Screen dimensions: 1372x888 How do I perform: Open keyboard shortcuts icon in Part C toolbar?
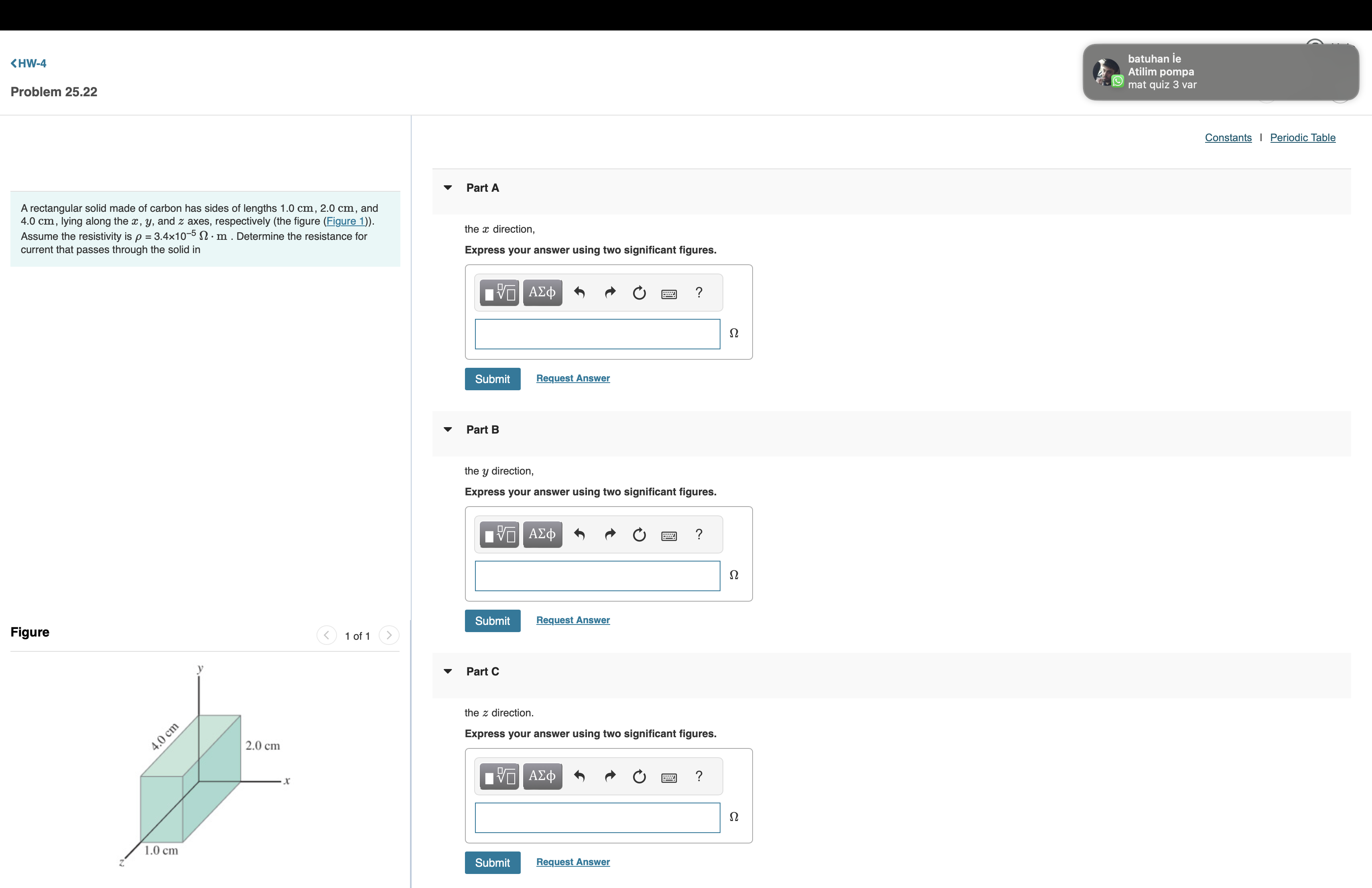click(x=669, y=777)
